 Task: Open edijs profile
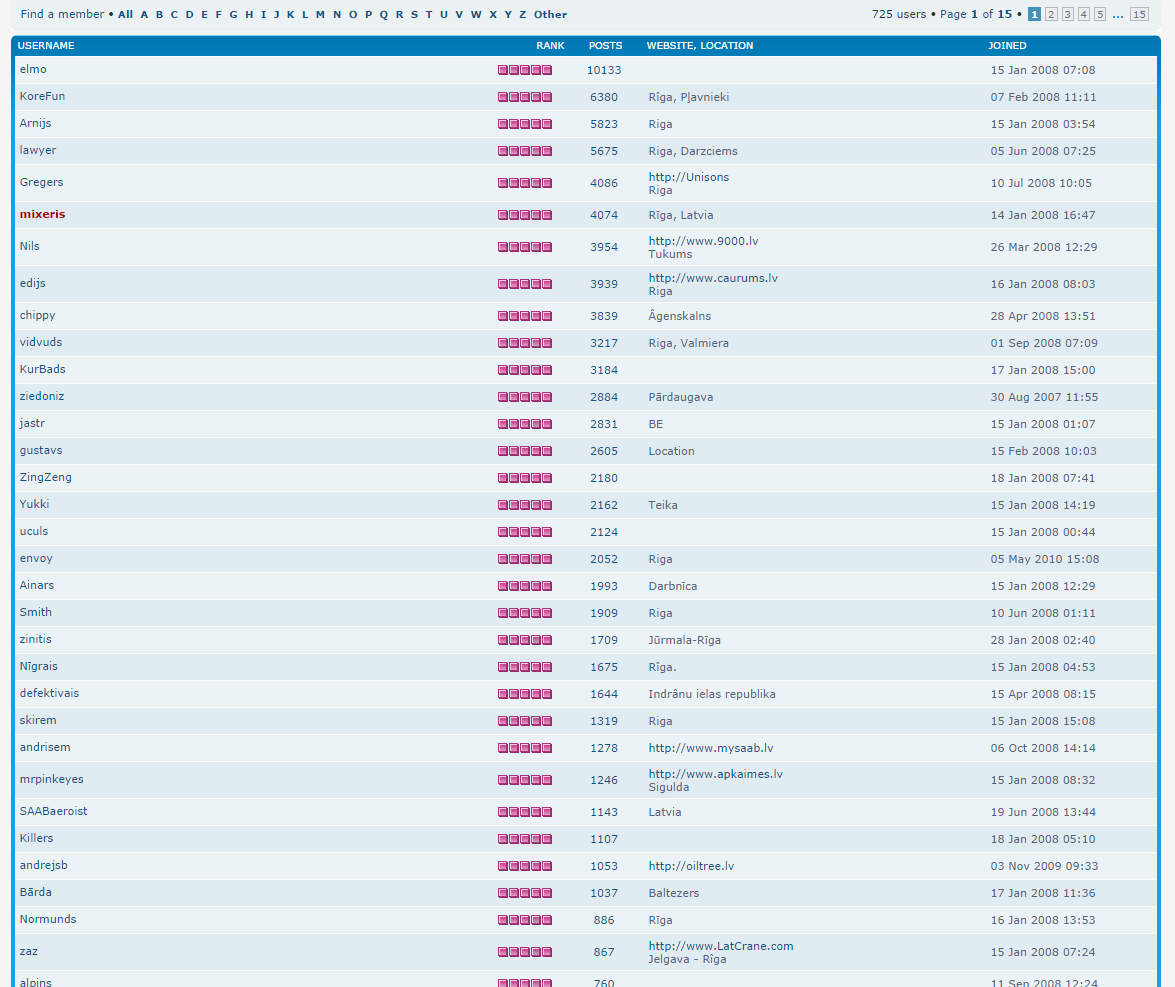32,283
